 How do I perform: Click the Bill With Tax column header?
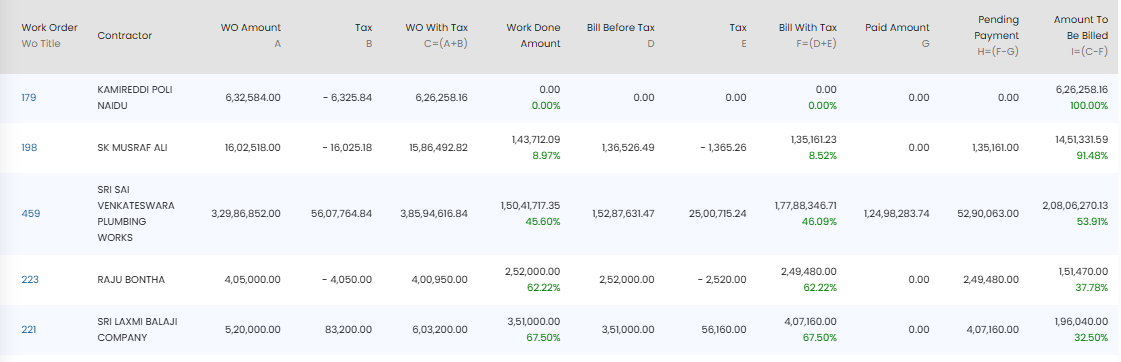point(808,28)
